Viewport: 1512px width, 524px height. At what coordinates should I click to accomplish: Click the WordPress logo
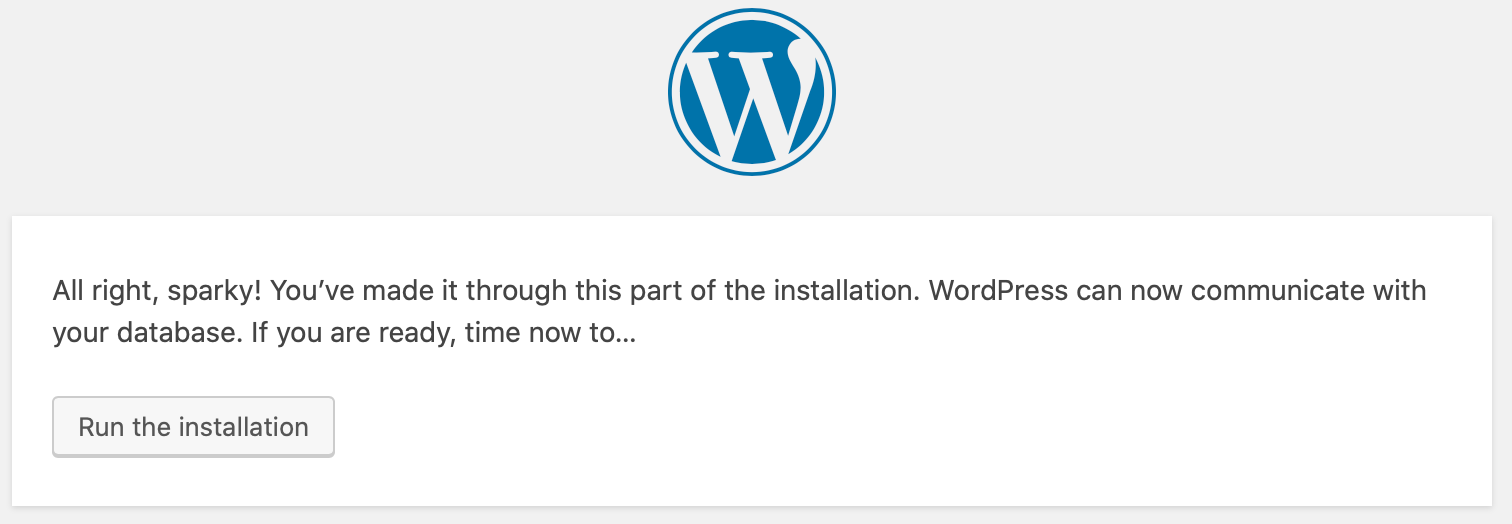pos(752,91)
